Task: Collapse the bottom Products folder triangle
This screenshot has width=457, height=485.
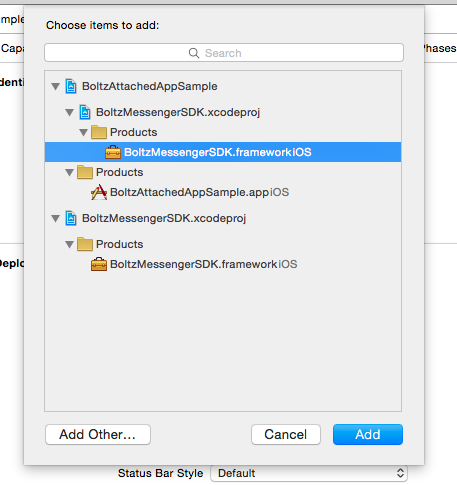Action: [69, 245]
